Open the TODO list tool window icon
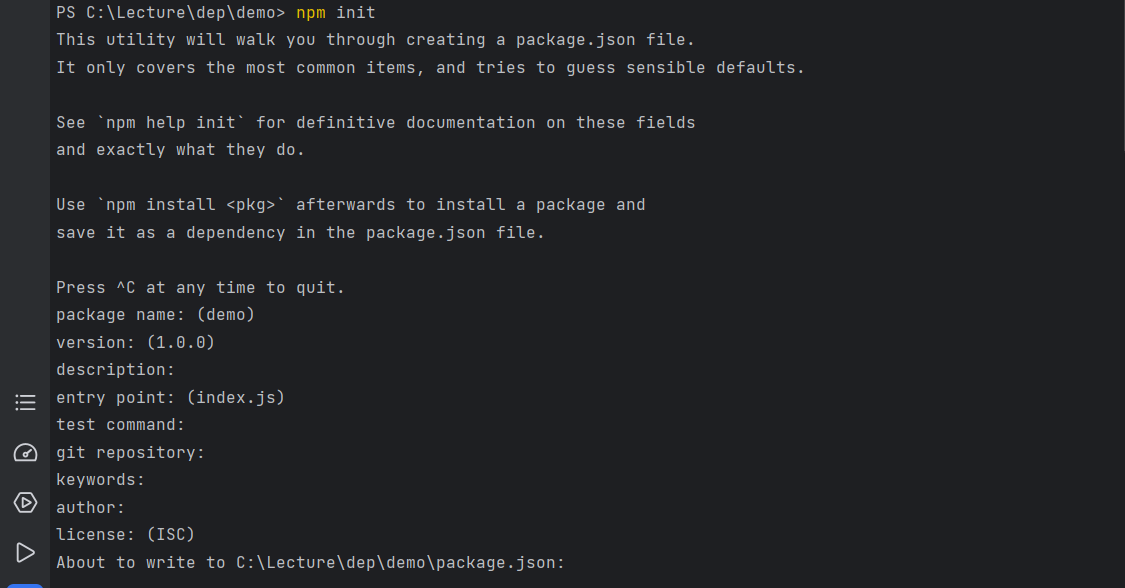 [x=25, y=402]
